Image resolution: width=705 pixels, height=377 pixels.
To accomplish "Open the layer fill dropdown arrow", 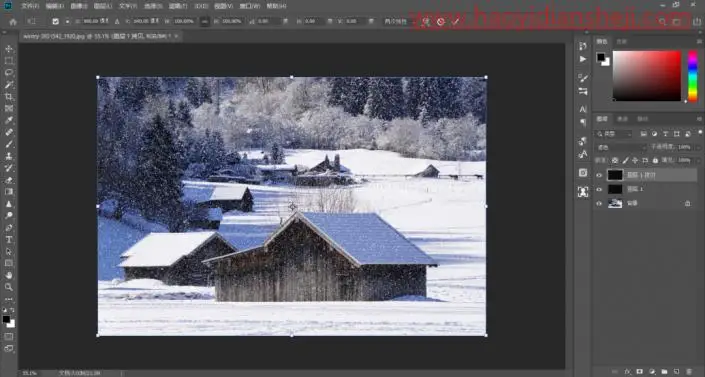I will point(698,160).
